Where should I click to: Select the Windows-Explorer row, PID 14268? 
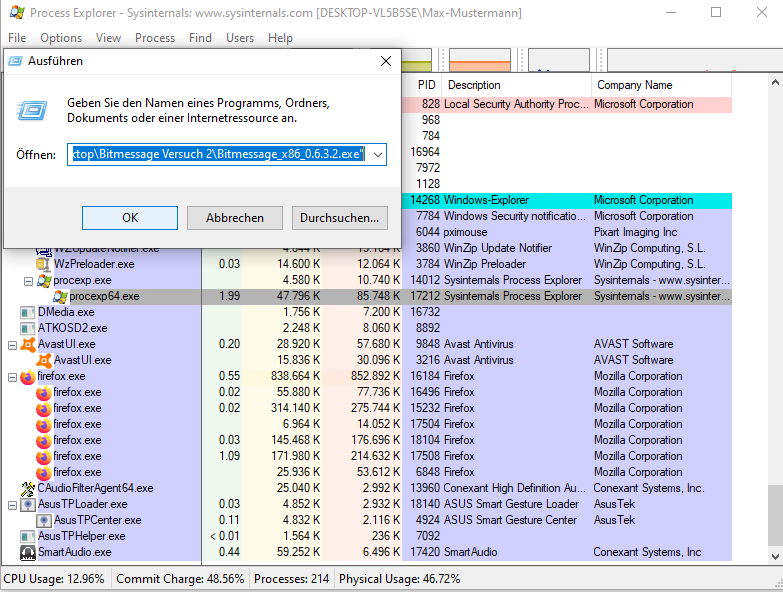tap(567, 201)
